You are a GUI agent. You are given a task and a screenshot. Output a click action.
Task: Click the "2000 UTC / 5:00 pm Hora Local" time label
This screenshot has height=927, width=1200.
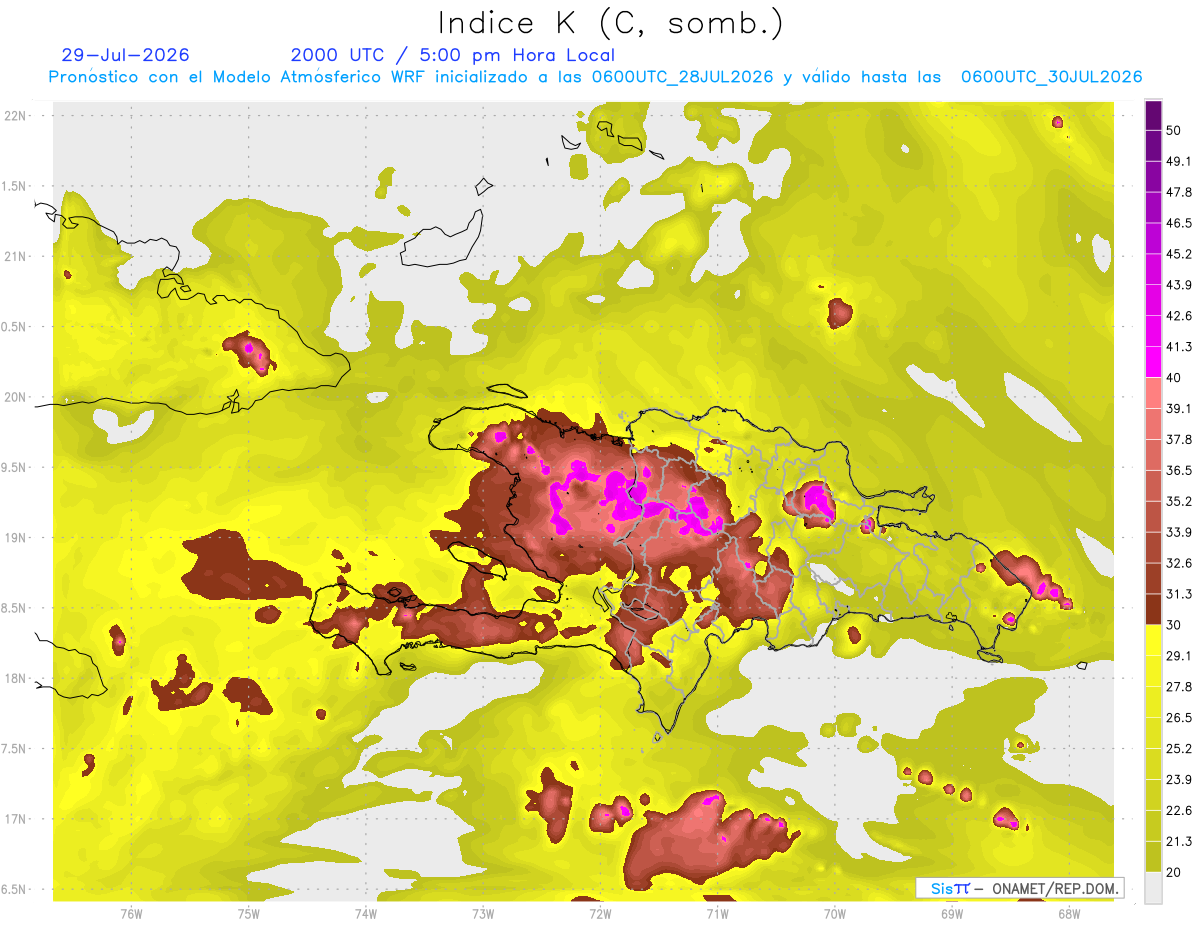click(453, 55)
